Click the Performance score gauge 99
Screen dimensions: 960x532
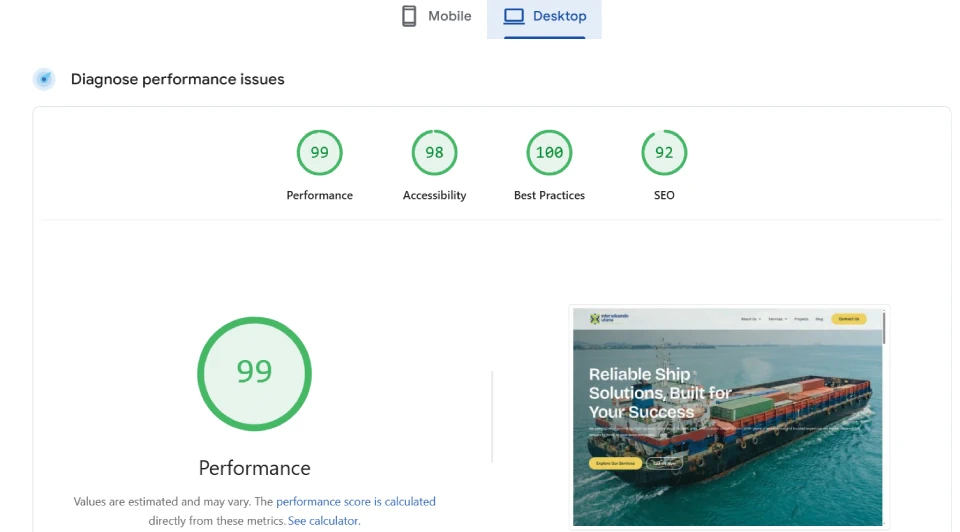[x=319, y=153]
